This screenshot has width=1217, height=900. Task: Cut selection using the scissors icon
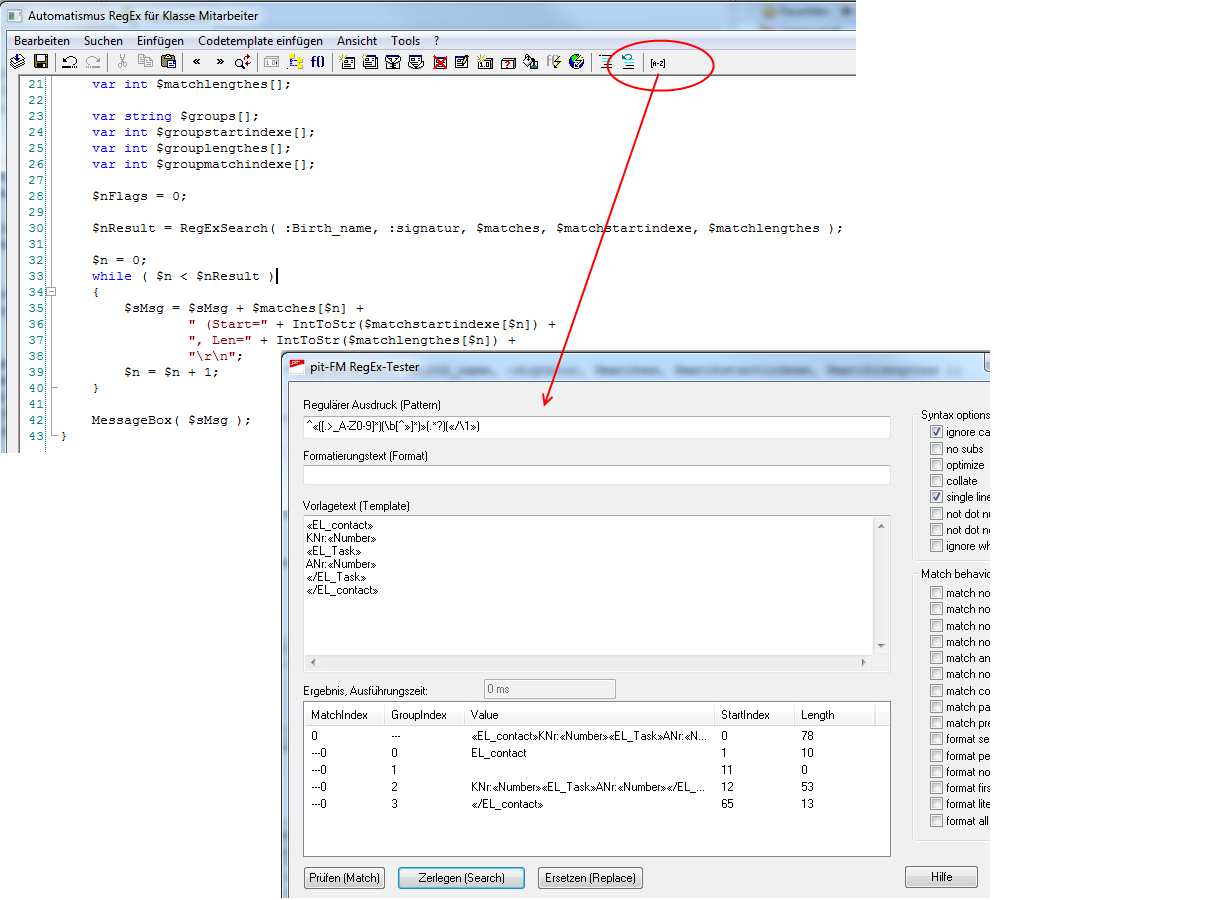pyautogui.click(x=122, y=61)
